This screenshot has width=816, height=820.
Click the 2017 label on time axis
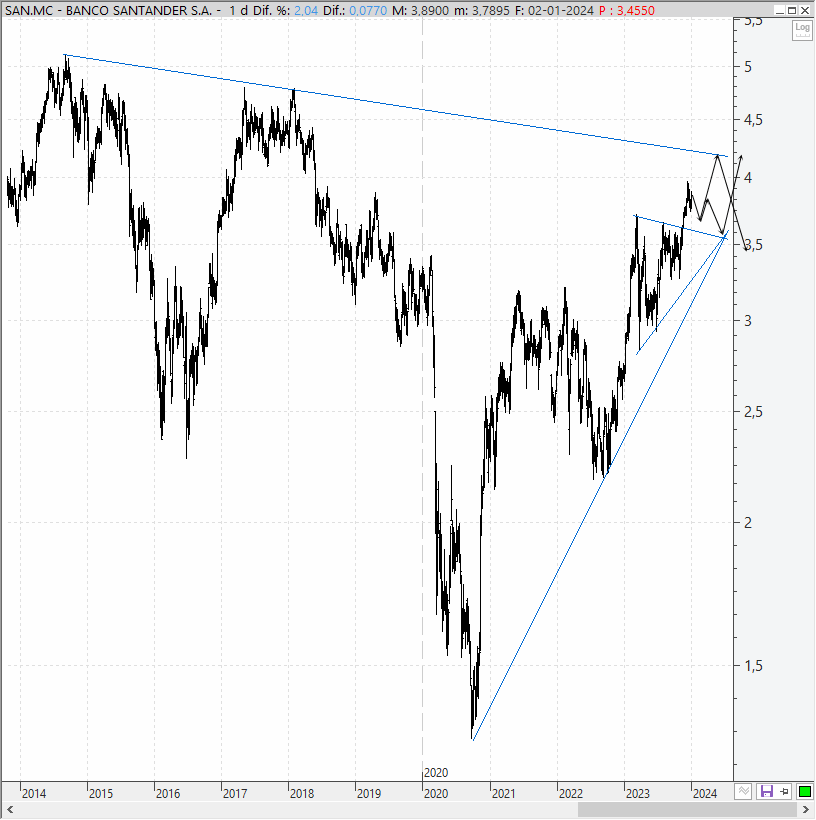(234, 794)
